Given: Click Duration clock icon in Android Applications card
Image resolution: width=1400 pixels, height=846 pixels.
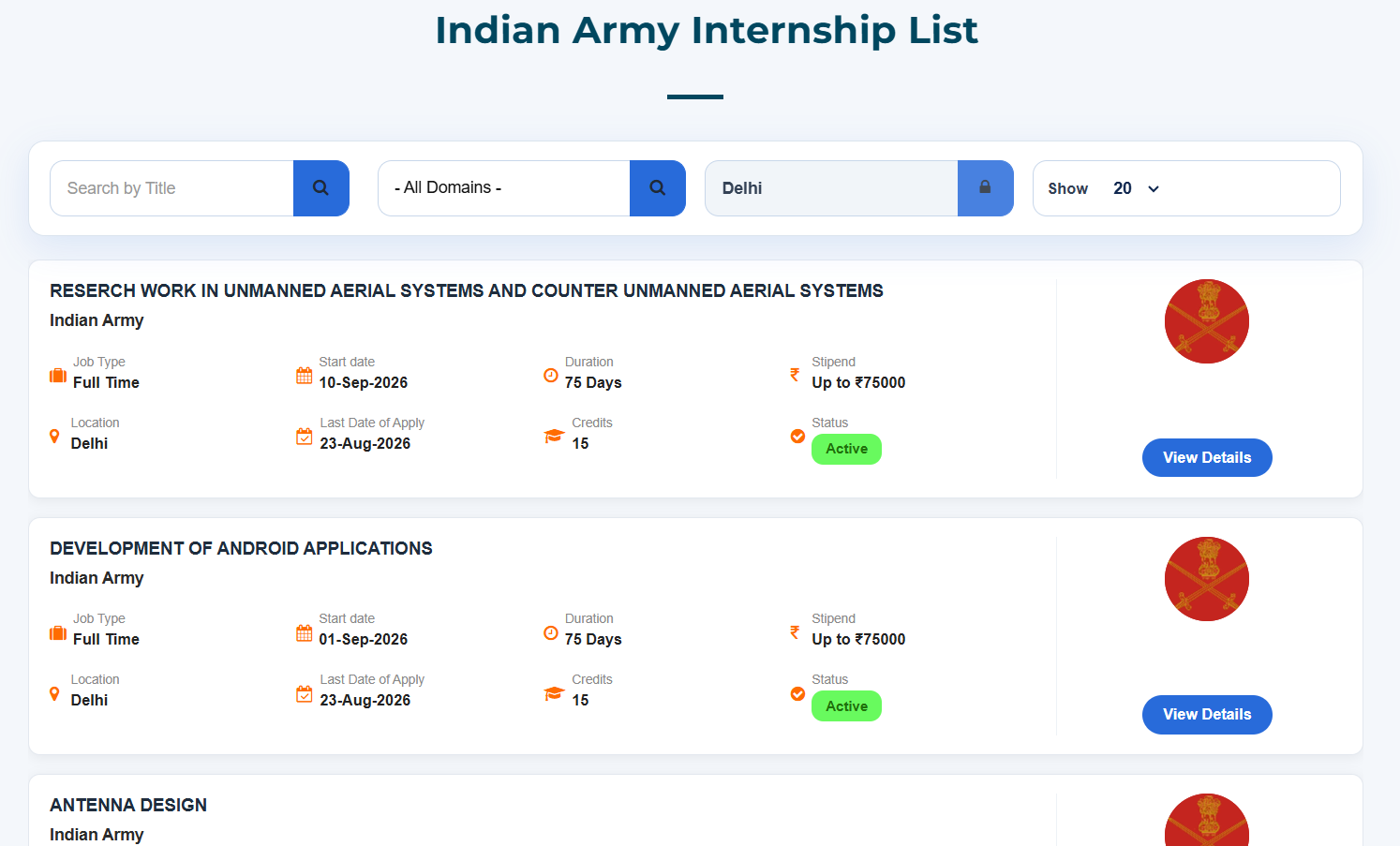Looking at the screenshot, I should tap(551, 633).
